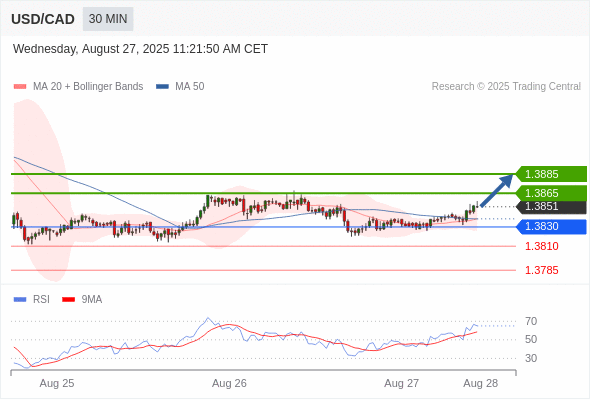Click the Aug 26 date axis label

229,383
